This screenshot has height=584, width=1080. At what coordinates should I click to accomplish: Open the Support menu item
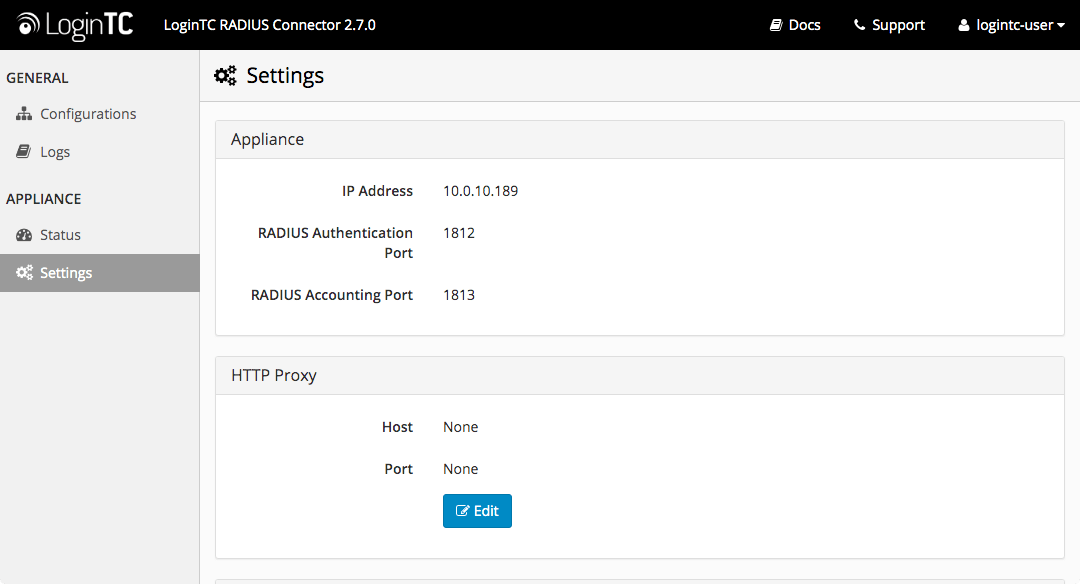pyautogui.click(x=888, y=24)
